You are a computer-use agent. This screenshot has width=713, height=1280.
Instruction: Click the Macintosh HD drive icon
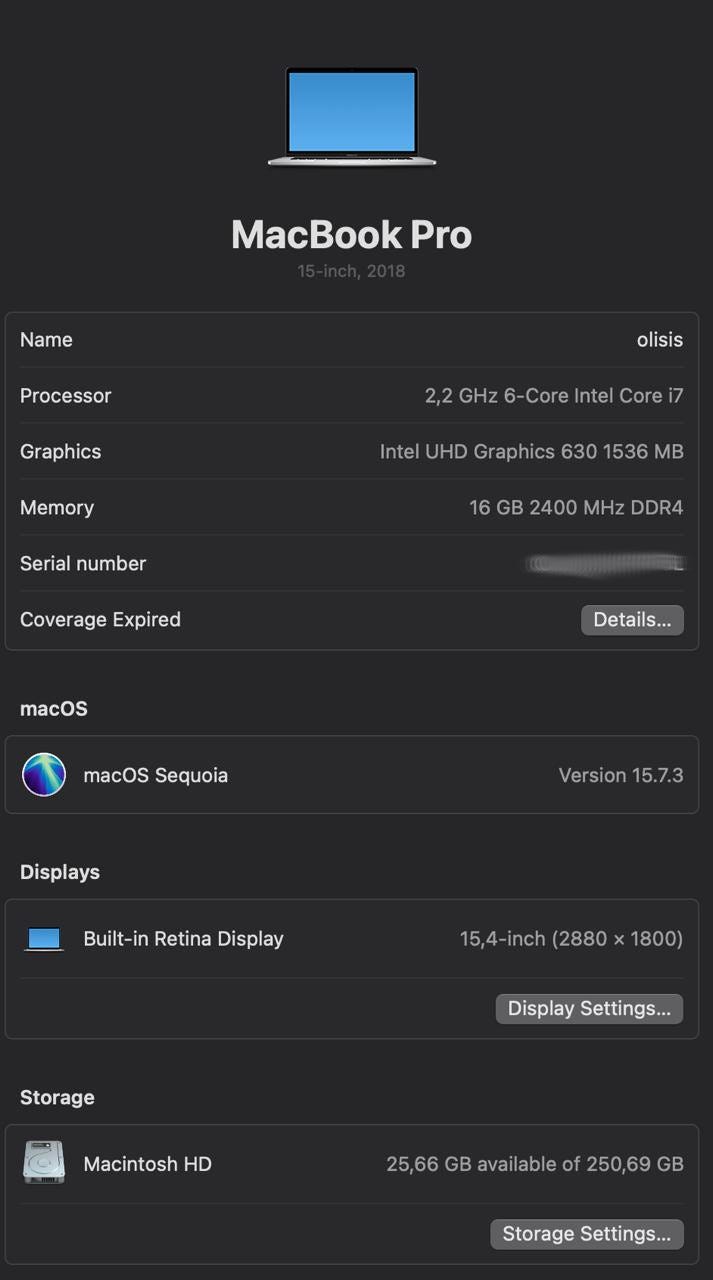click(44, 1163)
